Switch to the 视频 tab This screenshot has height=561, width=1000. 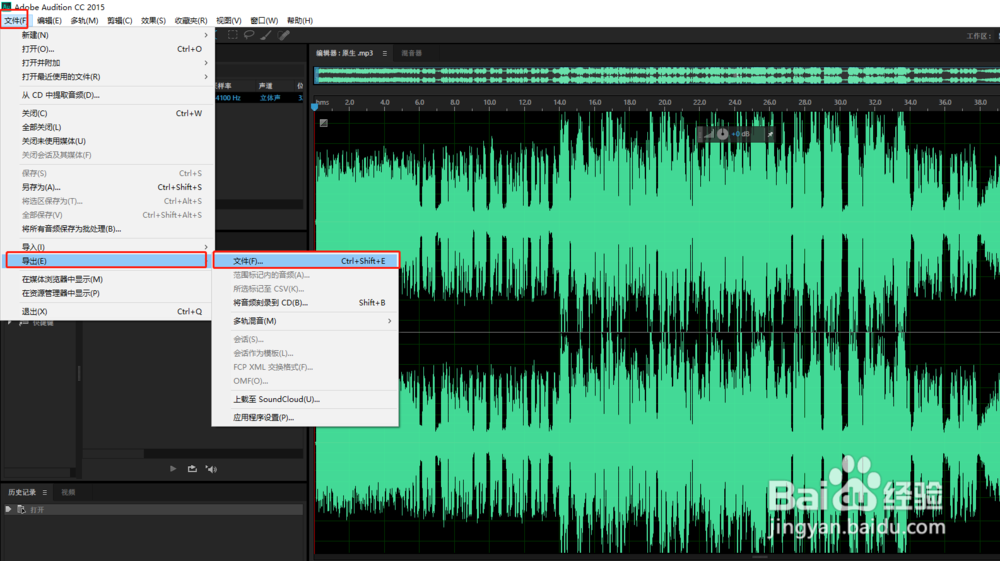click(68, 492)
